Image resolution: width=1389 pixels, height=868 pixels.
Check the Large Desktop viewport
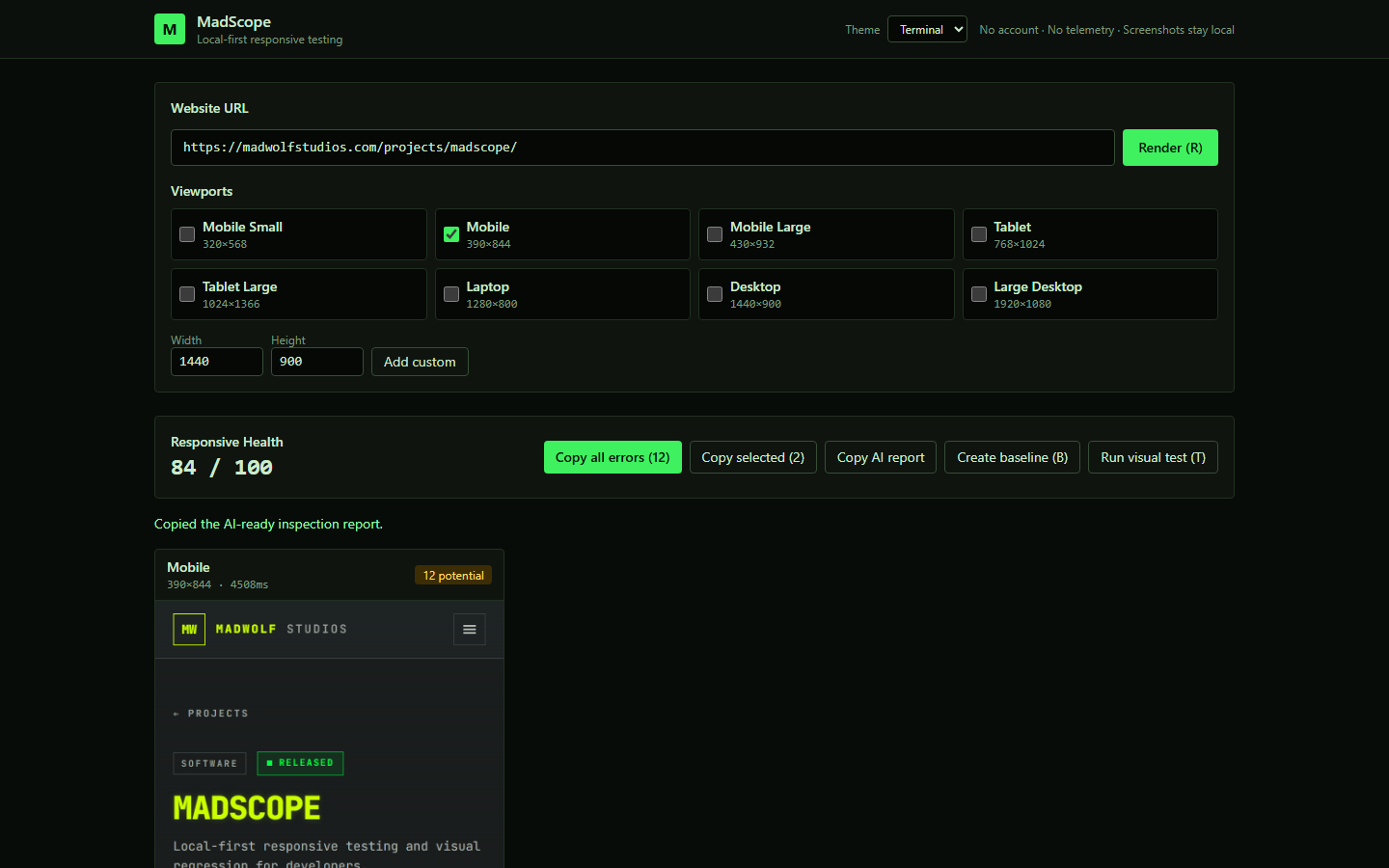pyautogui.click(x=979, y=294)
